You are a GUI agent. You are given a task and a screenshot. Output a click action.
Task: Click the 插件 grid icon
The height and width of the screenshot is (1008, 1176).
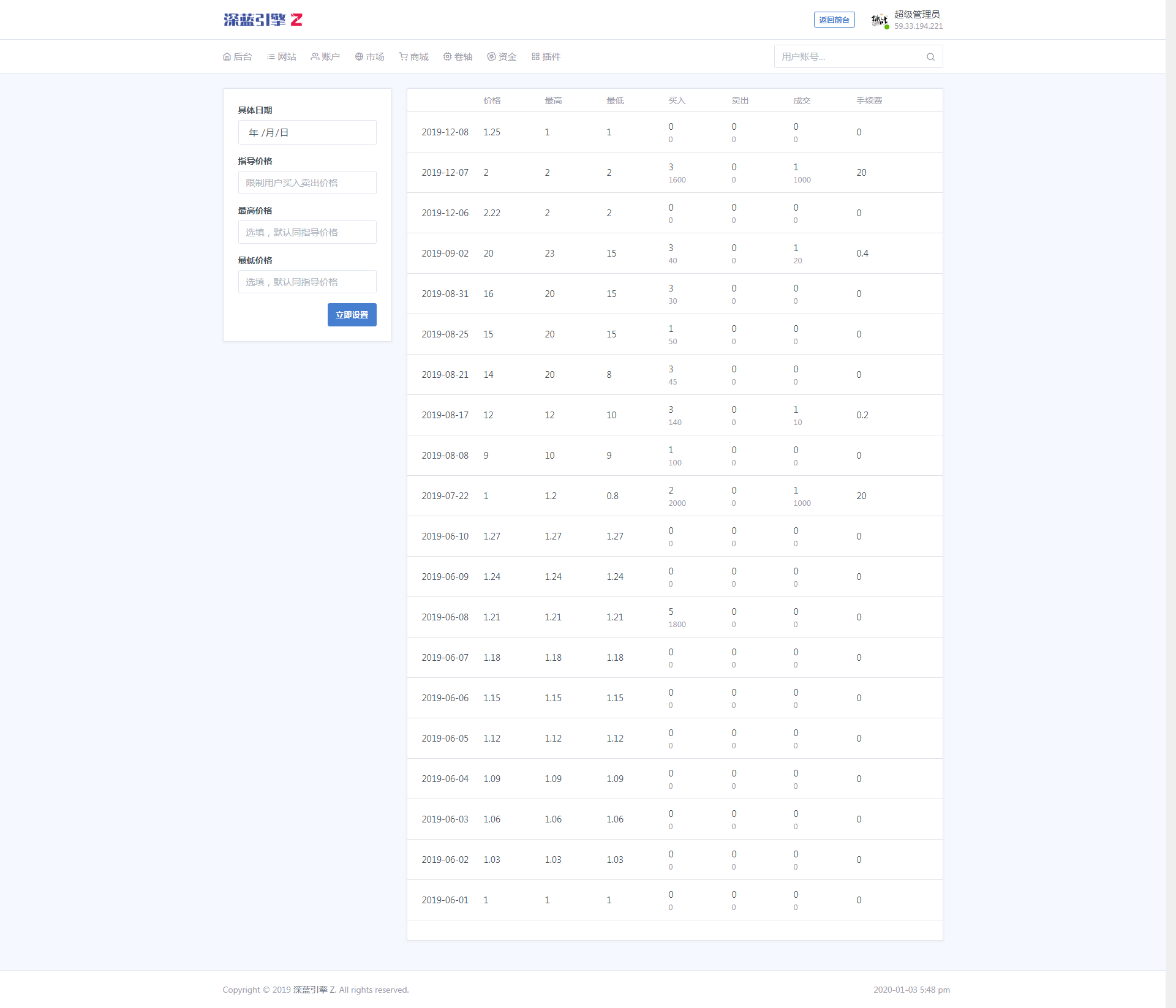pyautogui.click(x=535, y=57)
